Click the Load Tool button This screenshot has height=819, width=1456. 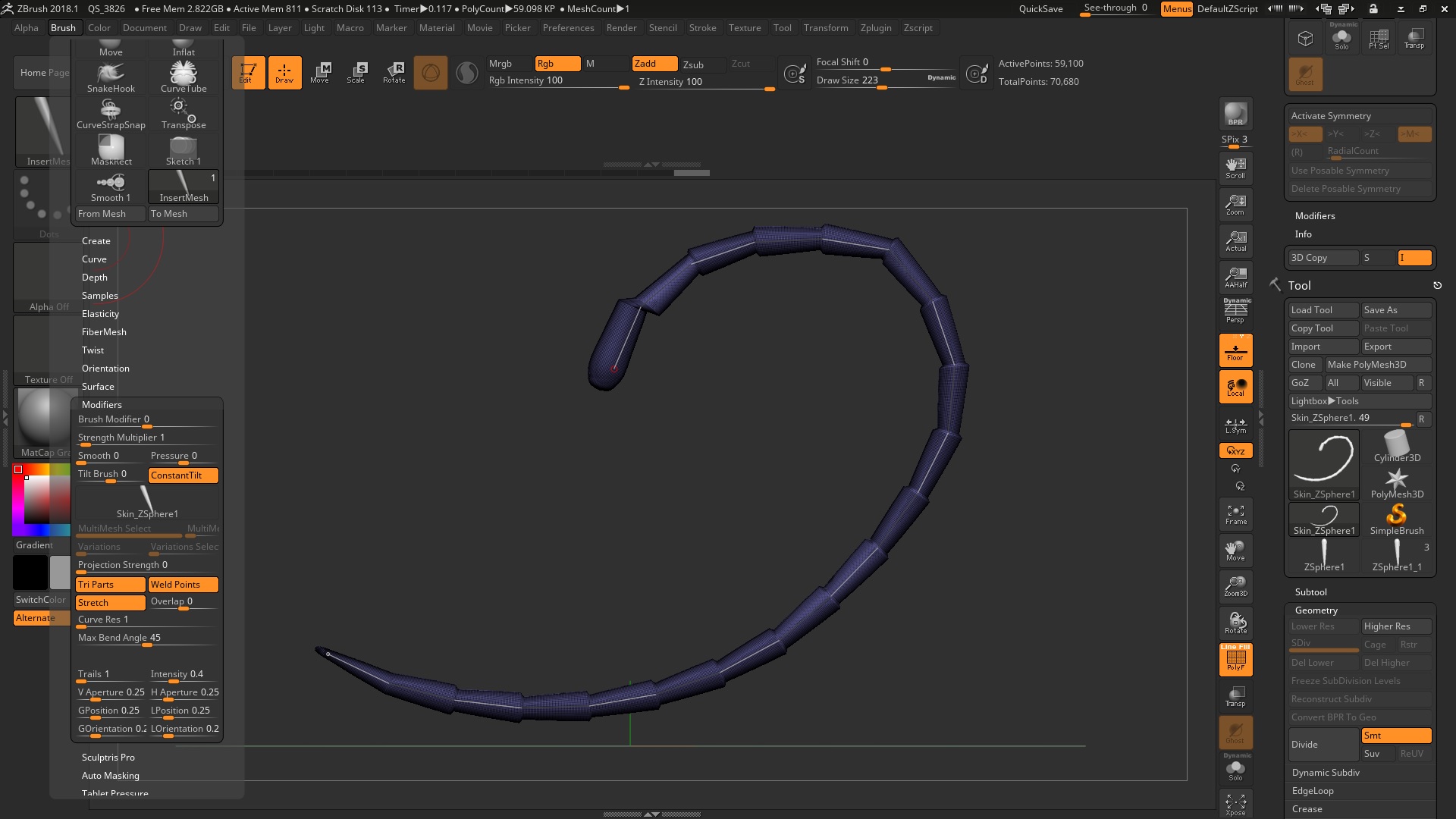1323,310
